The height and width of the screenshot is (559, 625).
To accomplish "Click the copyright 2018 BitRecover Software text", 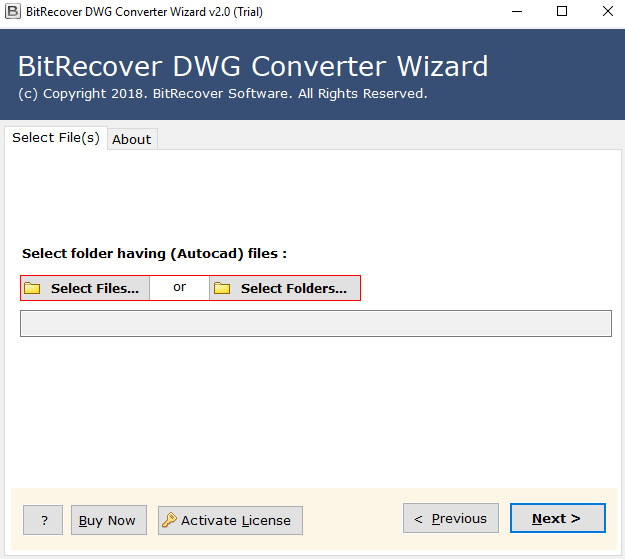I will (x=222, y=94).
